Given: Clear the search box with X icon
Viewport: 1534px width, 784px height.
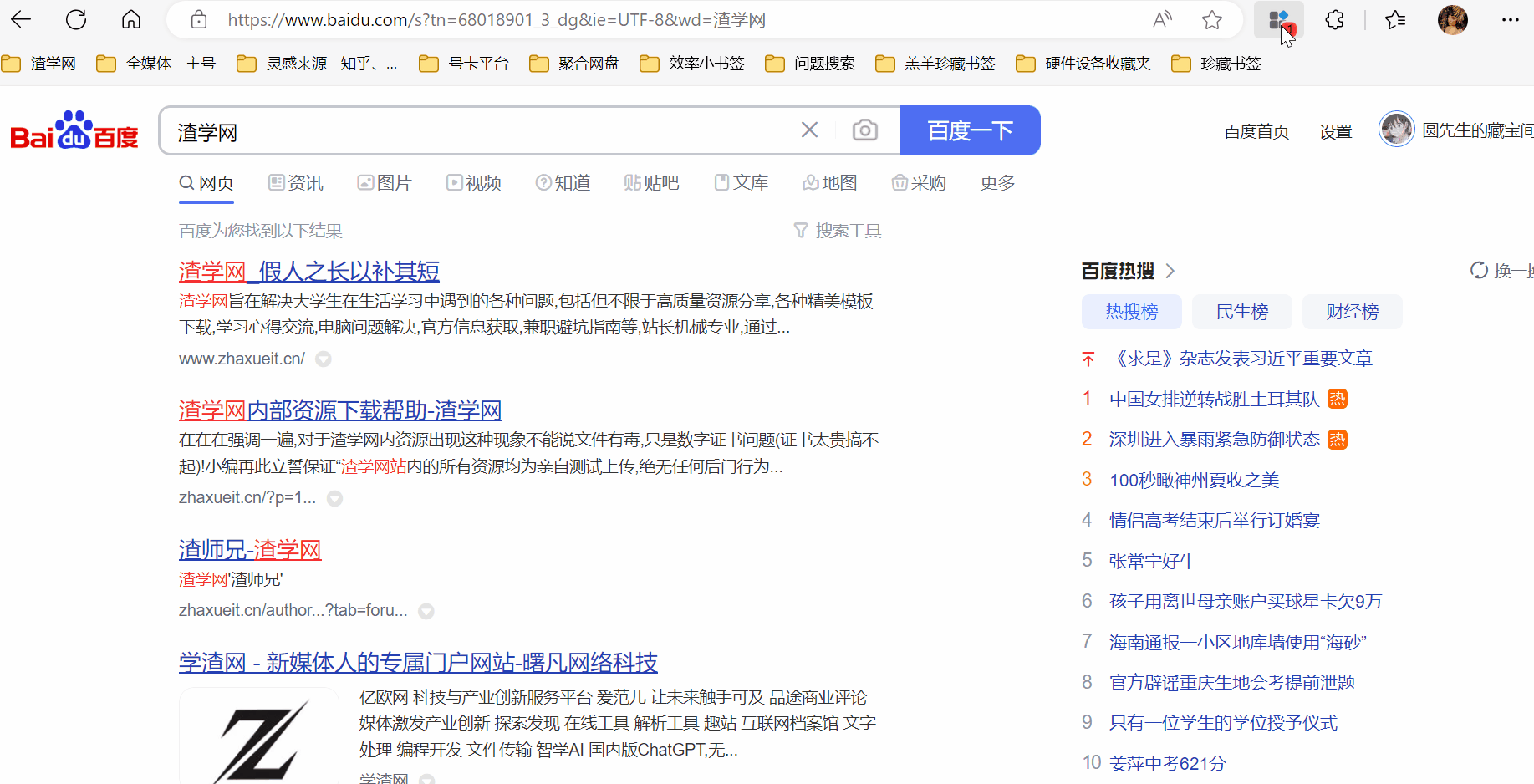Looking at the screenshot, I should pos(809,130).
